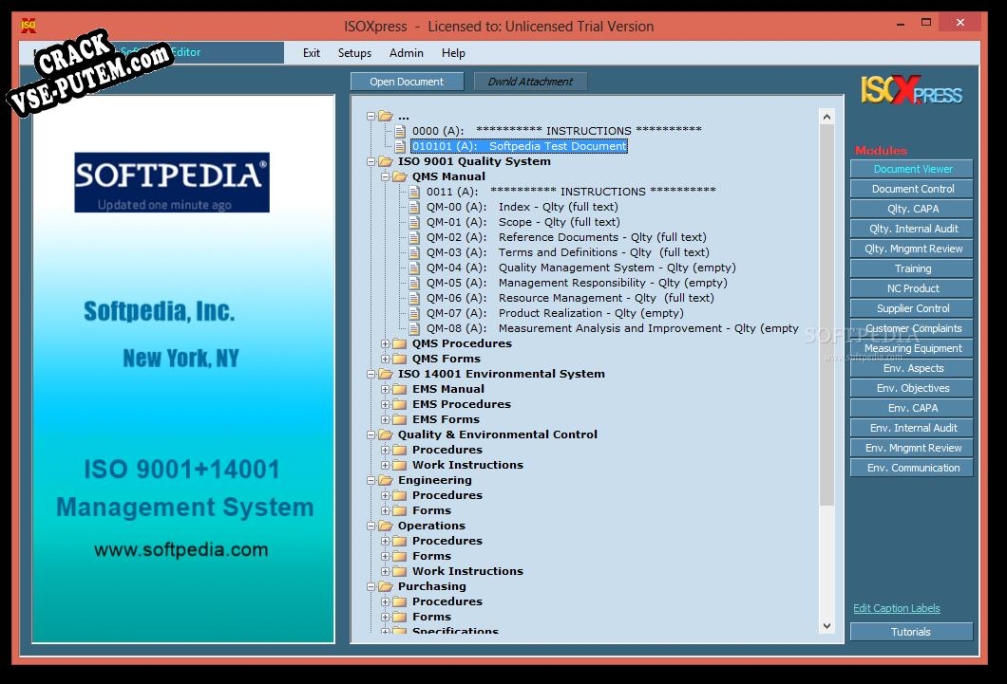
Task: Open the Supplier Control module
Action: (x=911, y=308)
